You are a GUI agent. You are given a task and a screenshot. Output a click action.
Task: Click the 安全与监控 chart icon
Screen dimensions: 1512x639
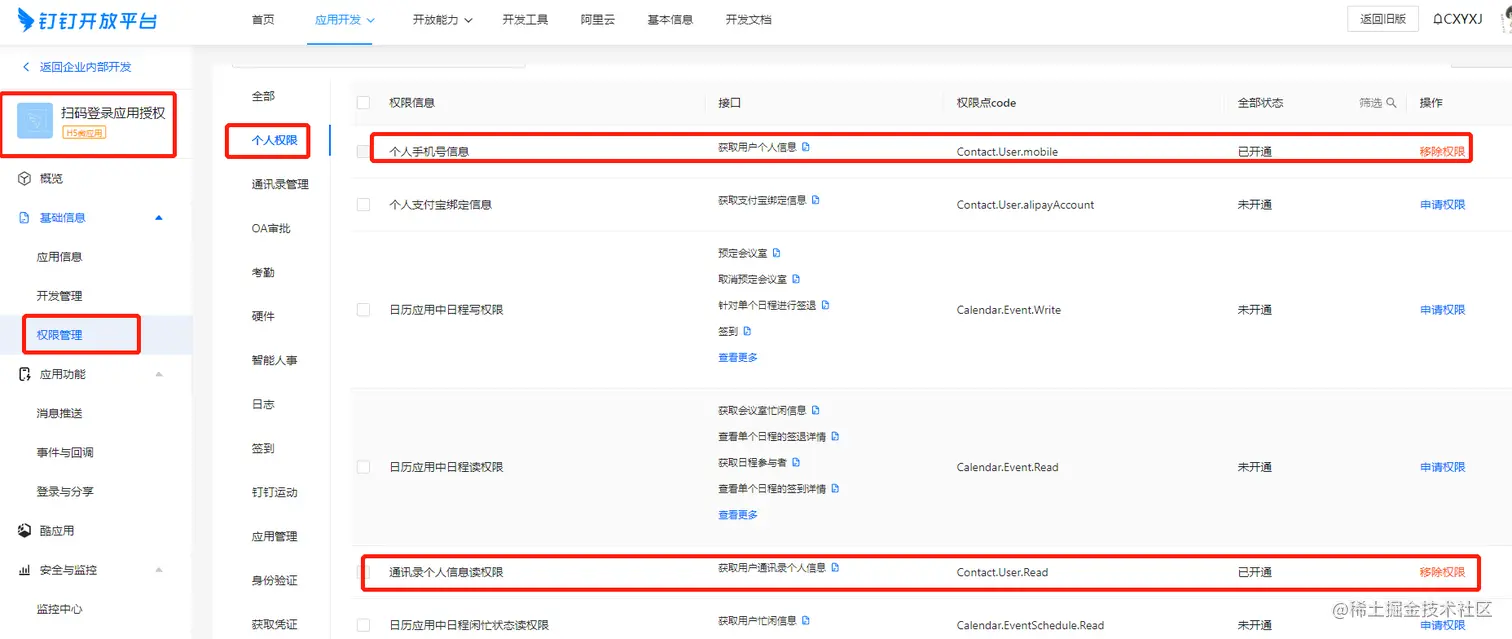click(25, 570)
